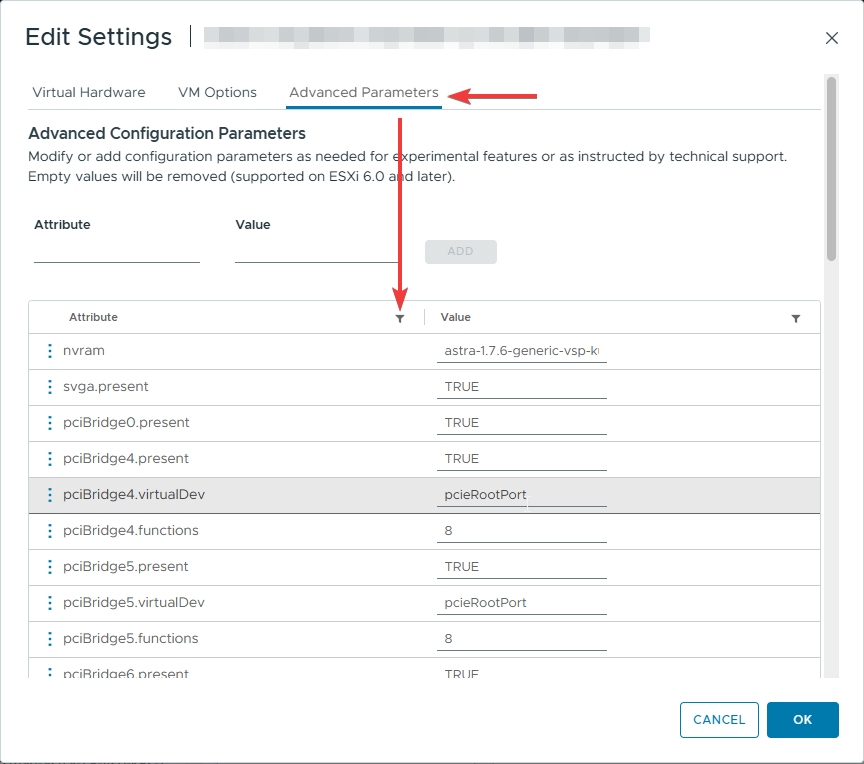The image size is (864, 764).
Task: Switch to the Virtual Hardware tab
Action: (89, 92)
